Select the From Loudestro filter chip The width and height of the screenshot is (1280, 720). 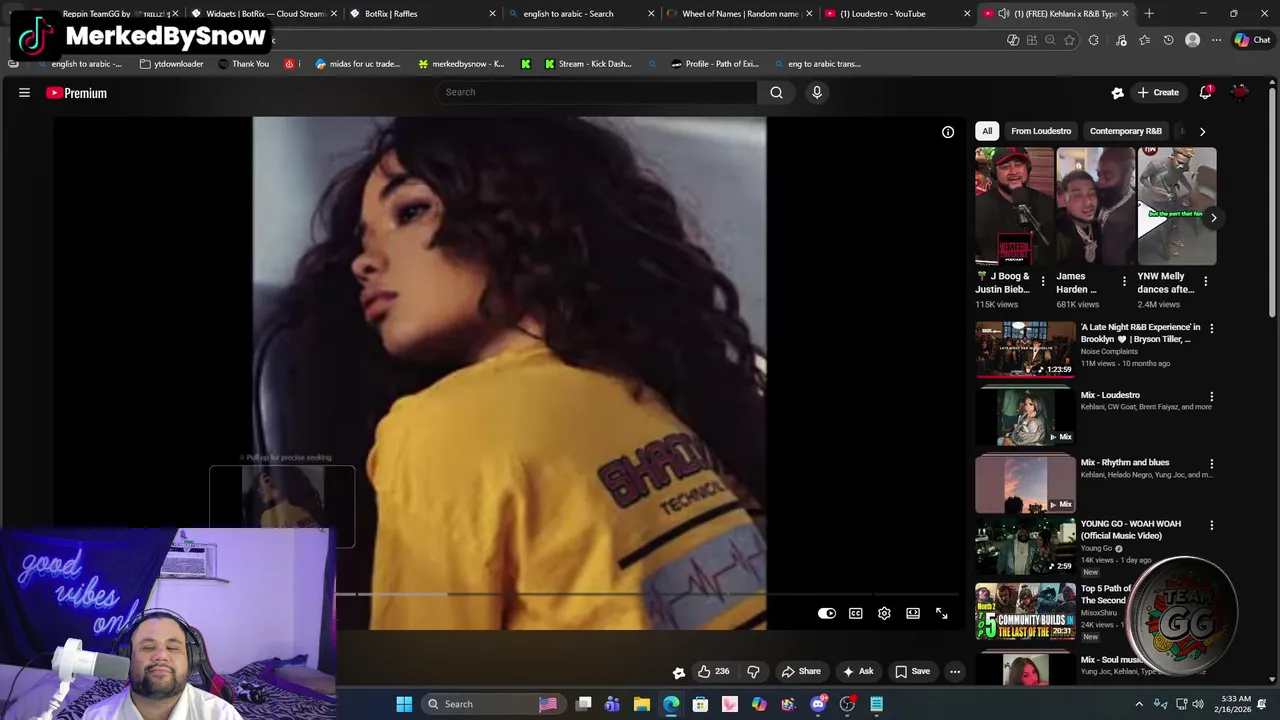point(1041,131)
